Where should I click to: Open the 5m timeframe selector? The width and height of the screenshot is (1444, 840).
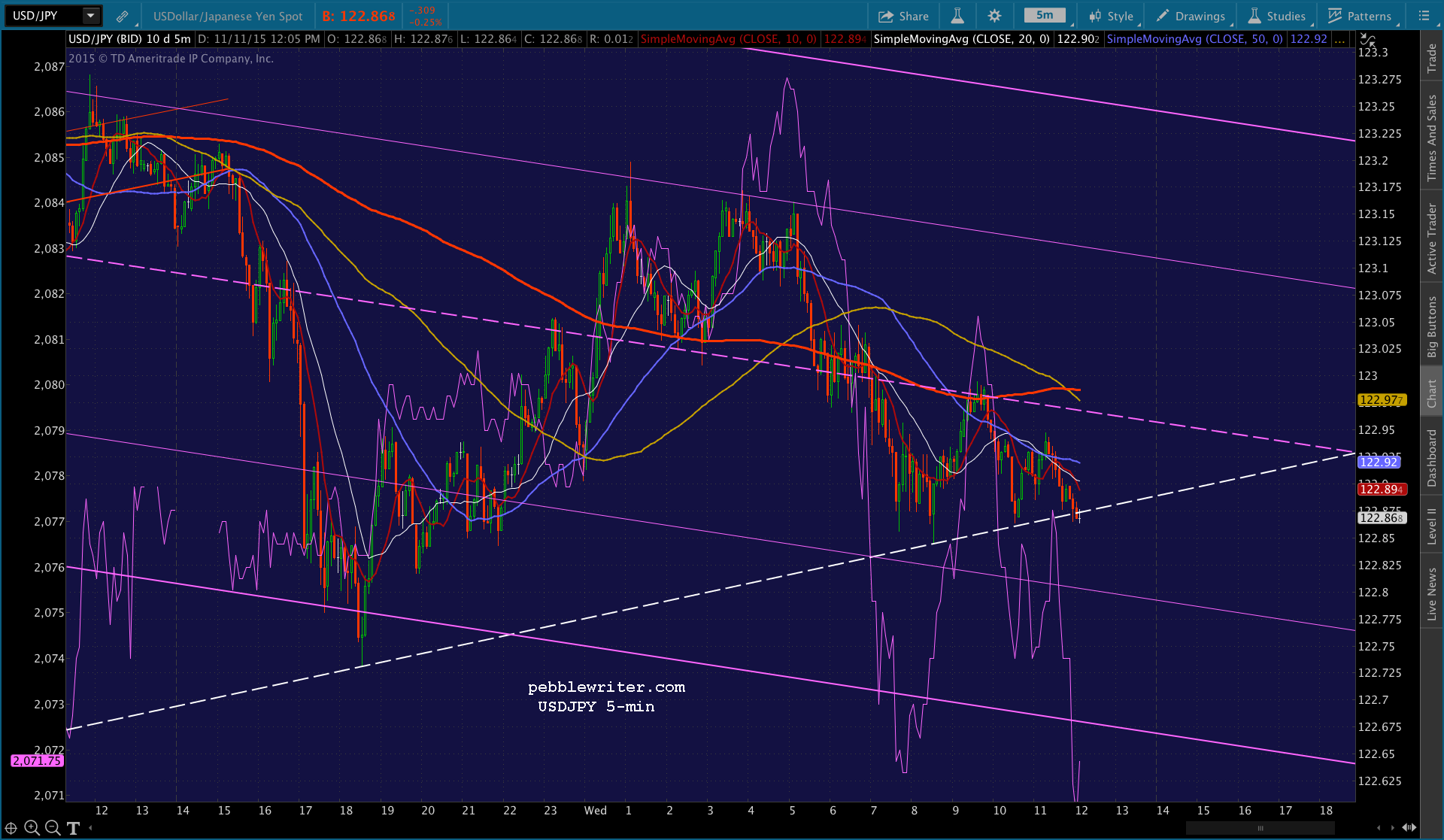1045,16
